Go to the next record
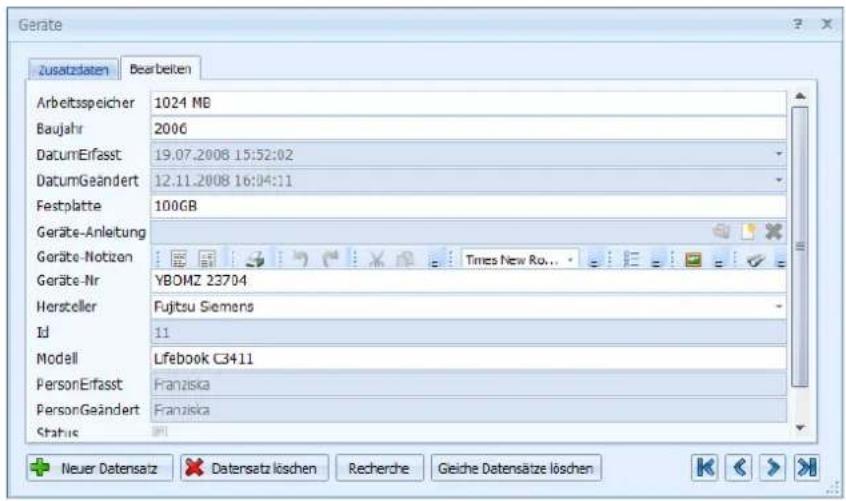 pyautogui.click(x=773, y=467)
